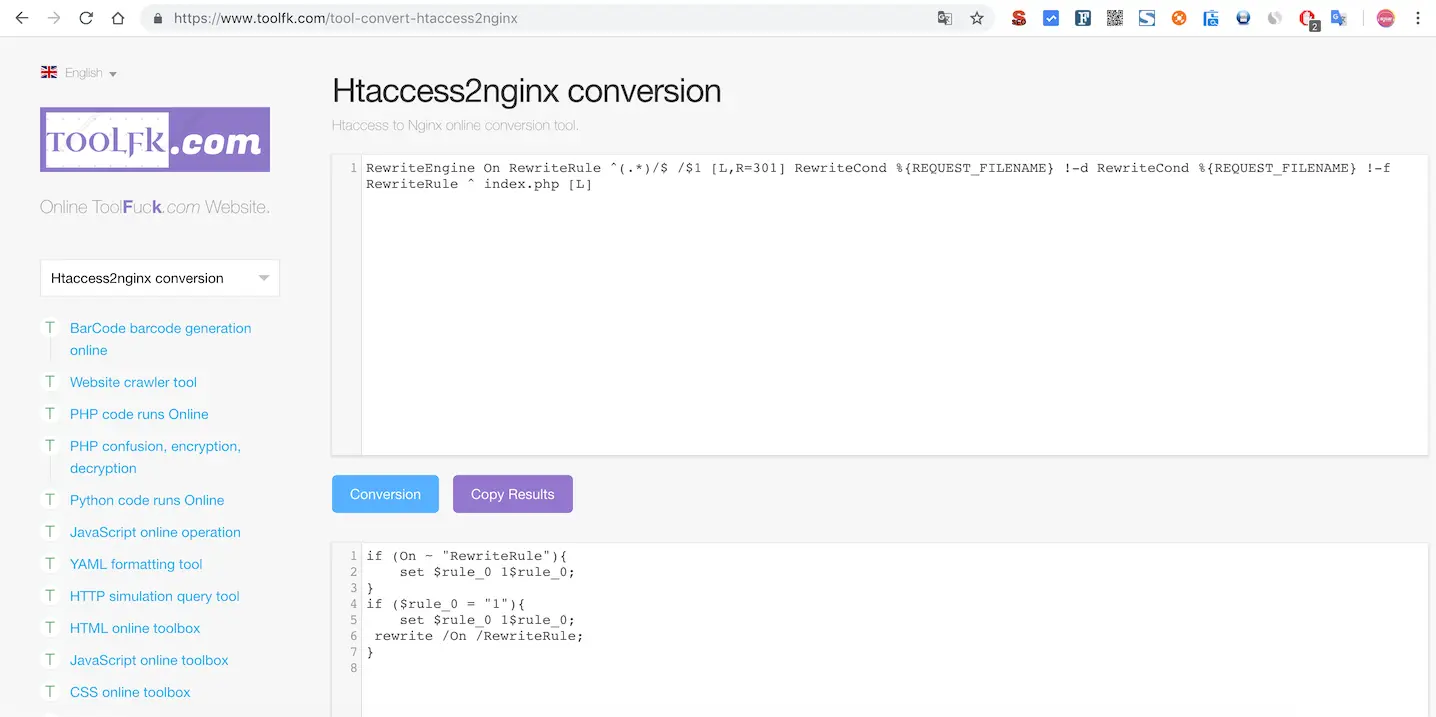
Task: Go back using the back arrow icon
Action: 21,17
